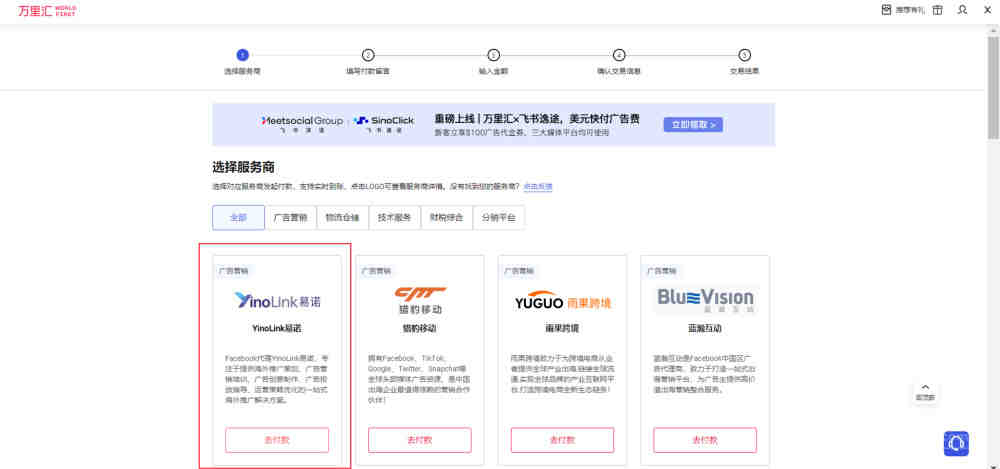Click the 万里汇 WorldFirst logo
Screen dimensions: 1000x469
[x=48, y=10]
